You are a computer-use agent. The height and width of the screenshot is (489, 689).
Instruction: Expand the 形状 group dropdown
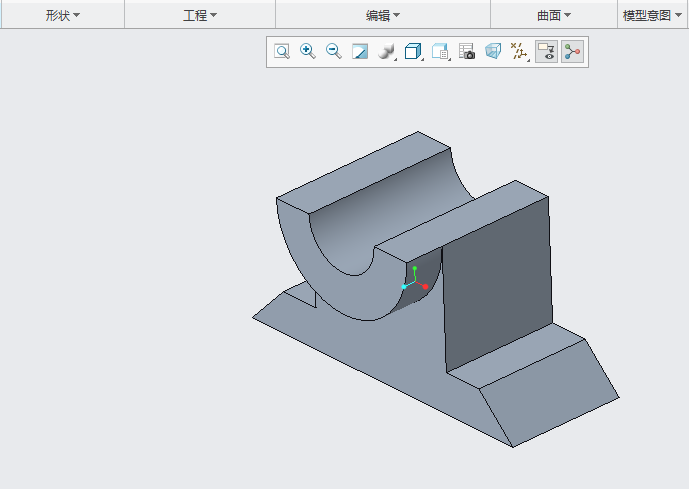[62, 15]
